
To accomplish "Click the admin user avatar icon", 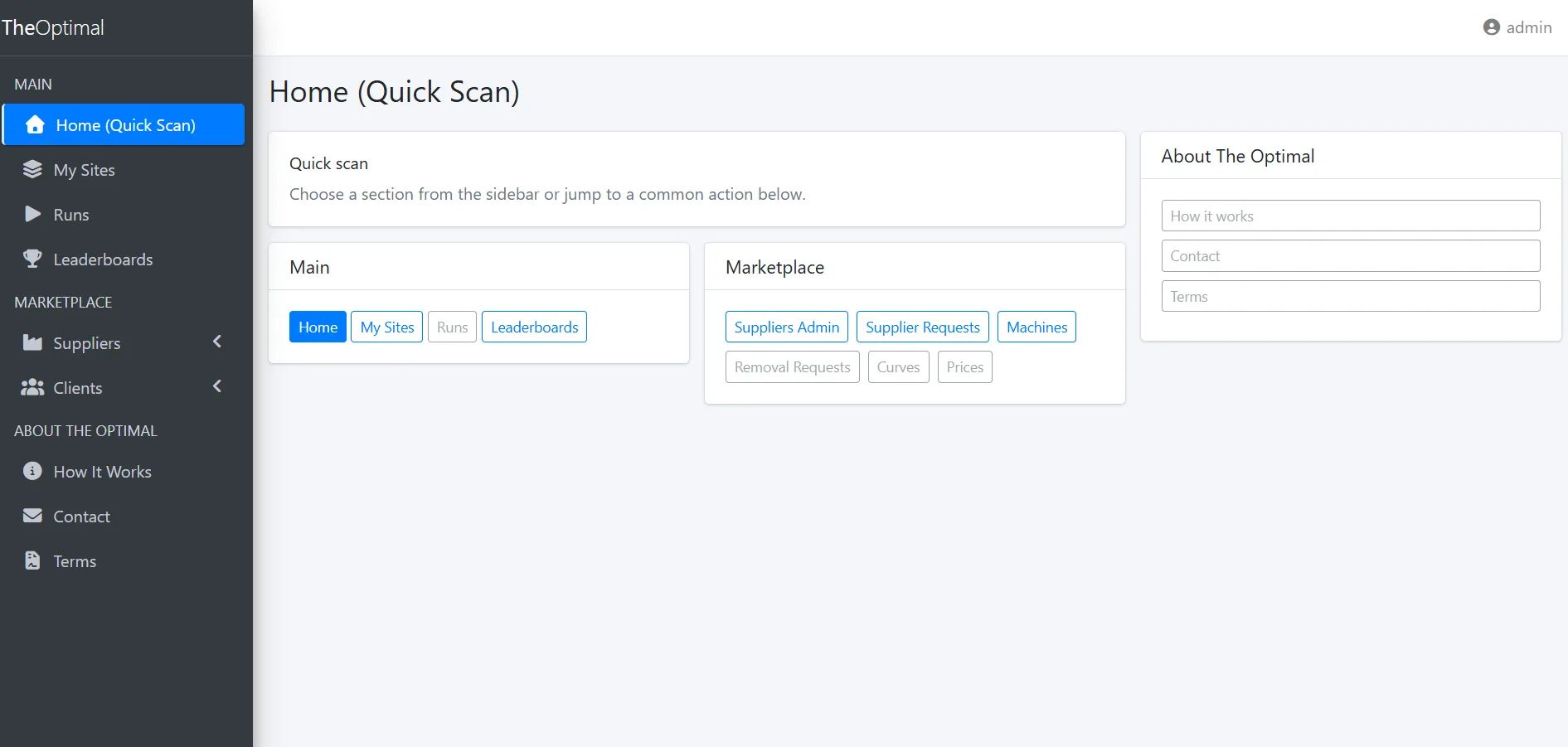I will coord(1491,27).
